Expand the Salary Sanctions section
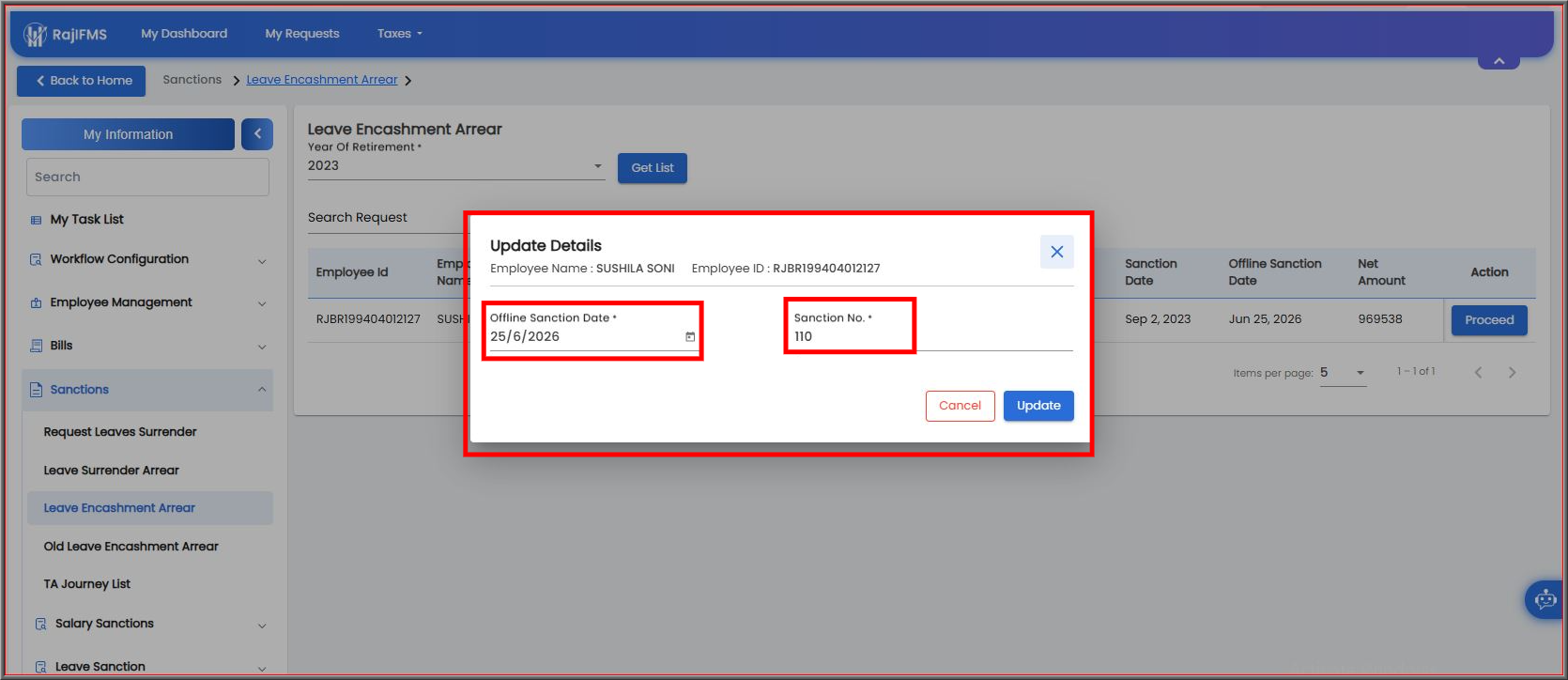The image size is (1568, 680). click(x=262, y=626)
